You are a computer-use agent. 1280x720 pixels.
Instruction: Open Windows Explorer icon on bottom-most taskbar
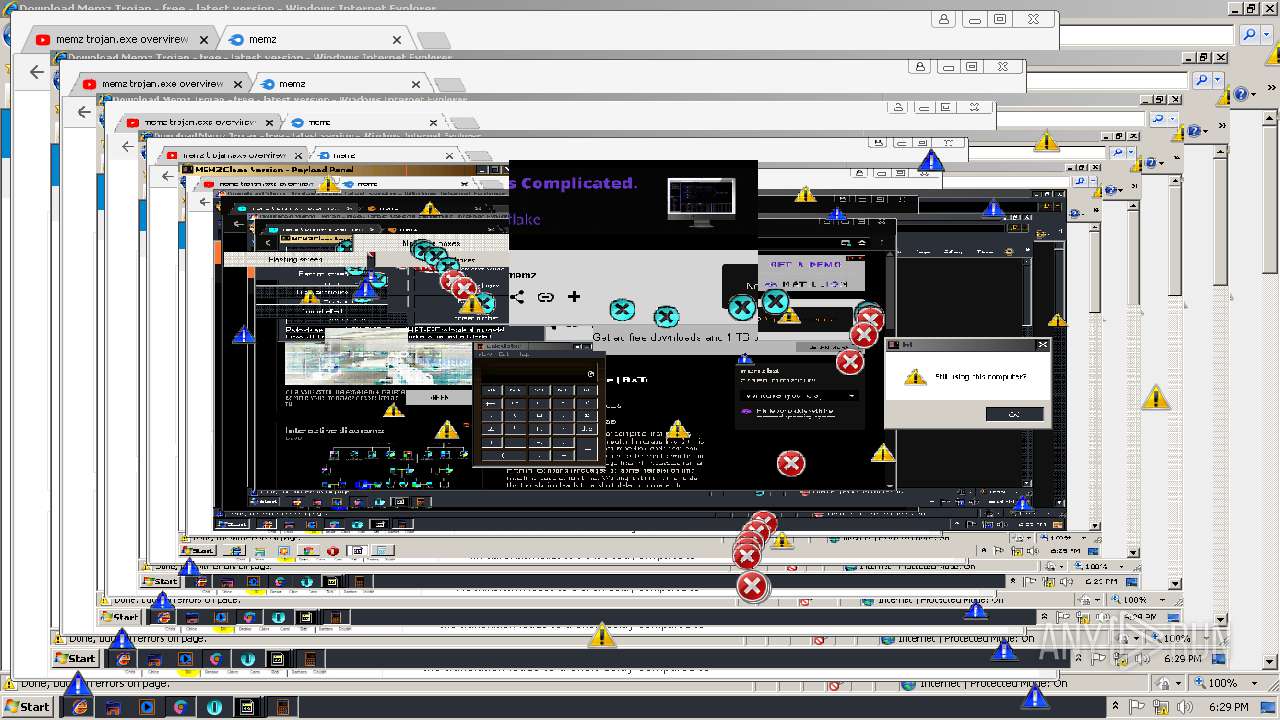[x=113, y=707]
